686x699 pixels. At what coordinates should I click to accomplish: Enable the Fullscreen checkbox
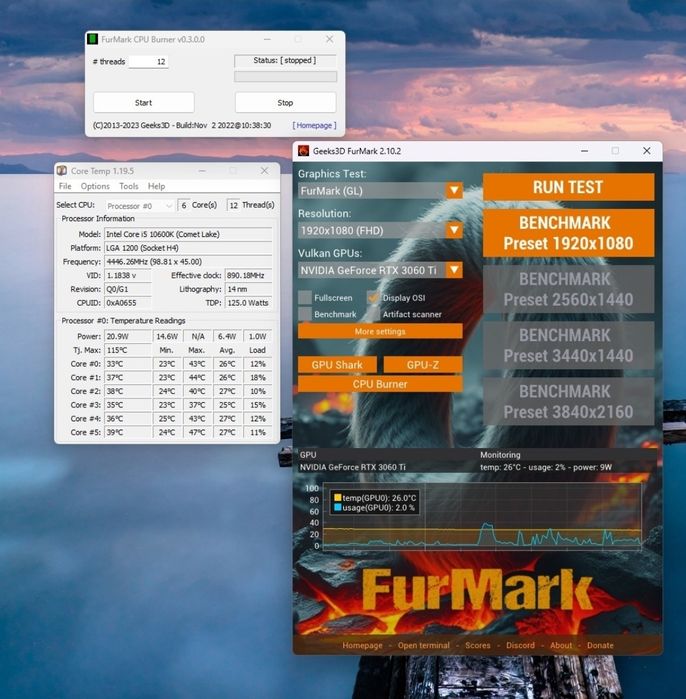[305, 297]
